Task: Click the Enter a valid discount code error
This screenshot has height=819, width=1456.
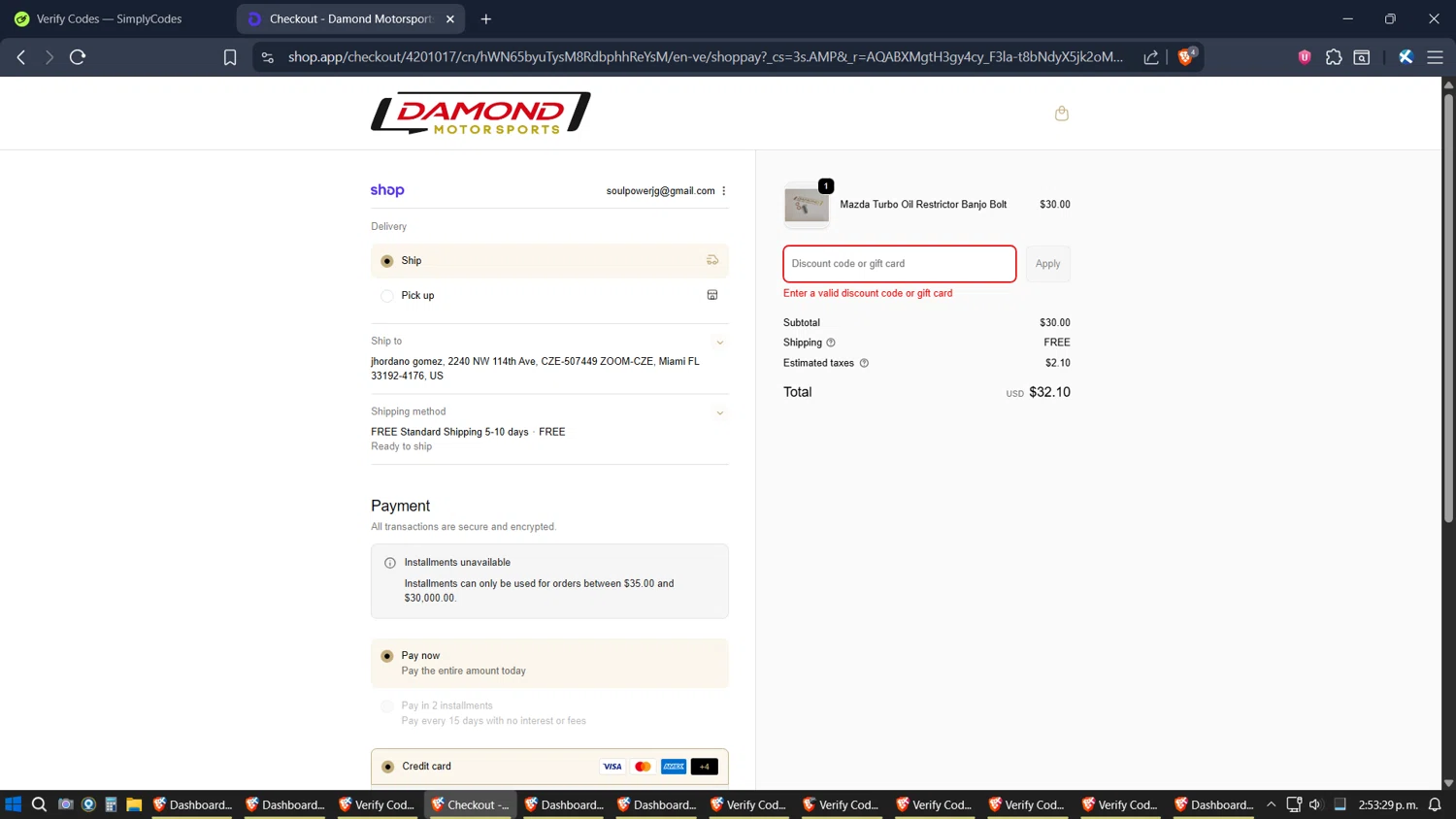Action: pyautogui.click(x=868, y=293)
